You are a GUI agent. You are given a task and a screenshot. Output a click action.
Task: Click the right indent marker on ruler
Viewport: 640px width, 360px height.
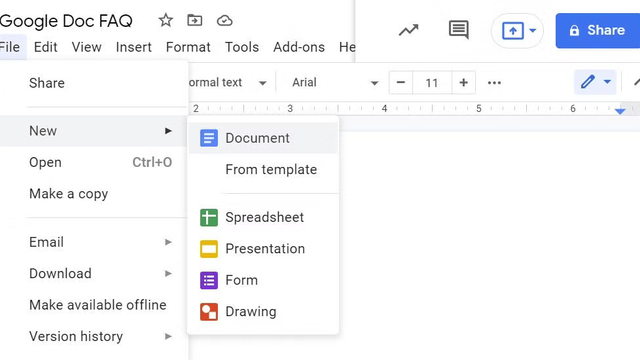coord(620,111)
